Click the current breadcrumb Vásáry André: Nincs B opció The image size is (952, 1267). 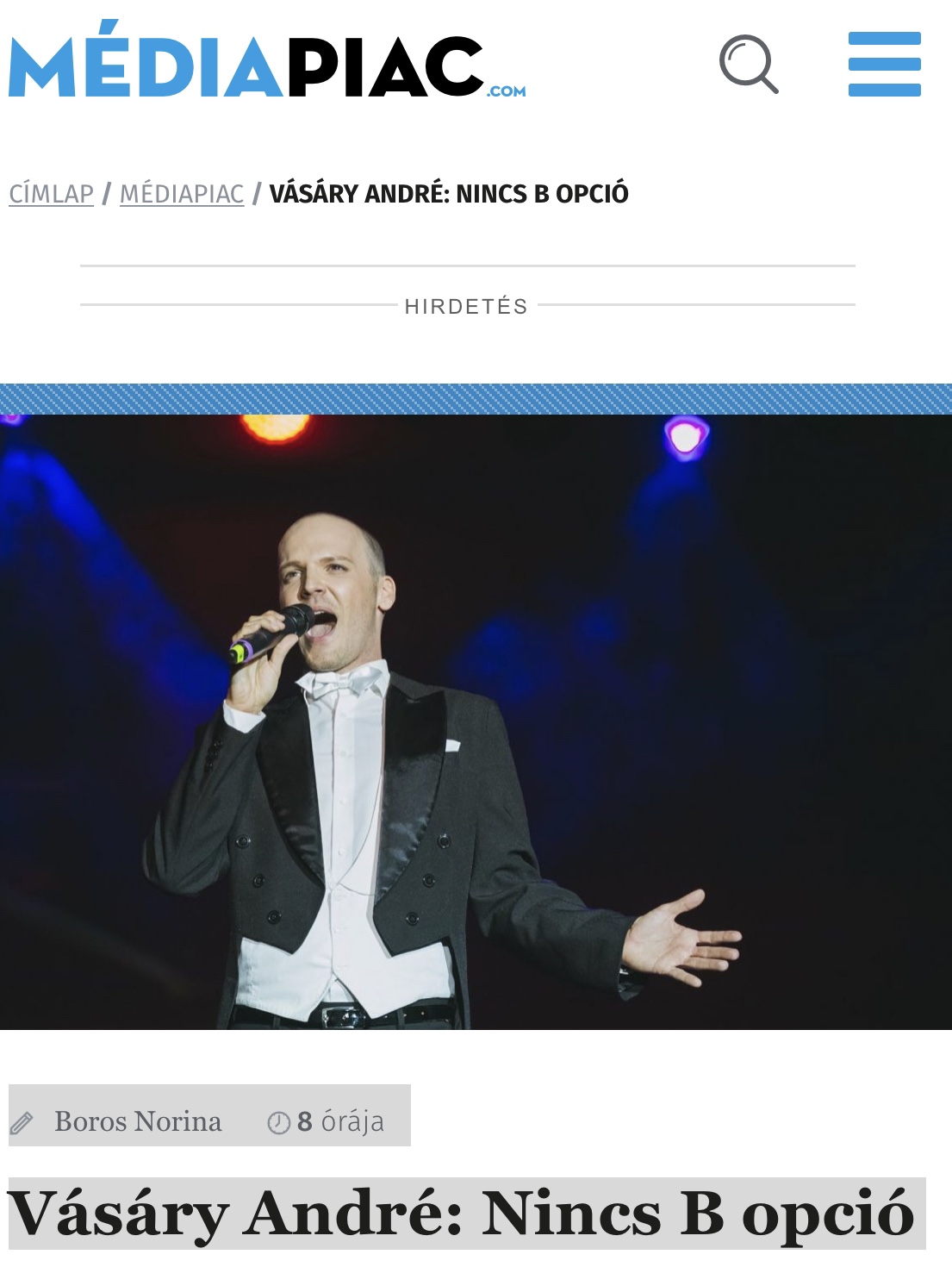pos(449,194)
